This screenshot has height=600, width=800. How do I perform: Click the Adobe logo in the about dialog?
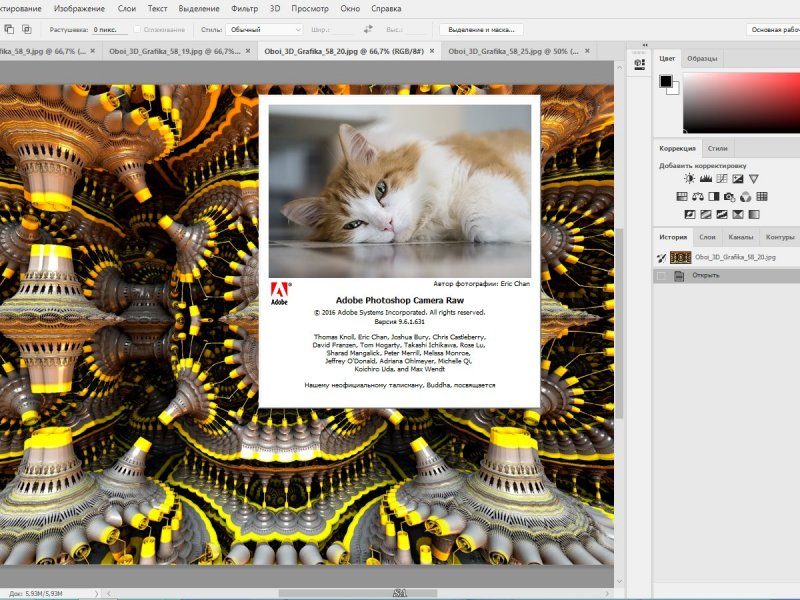click(x=279, y=293)
